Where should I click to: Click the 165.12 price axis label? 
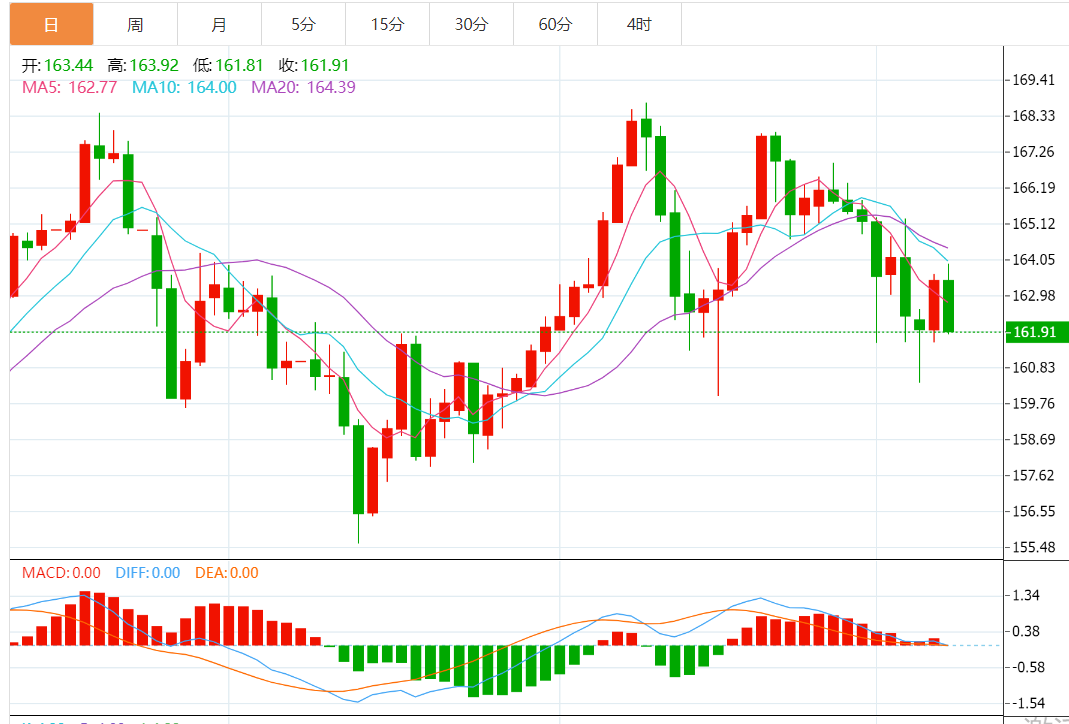1034,224
